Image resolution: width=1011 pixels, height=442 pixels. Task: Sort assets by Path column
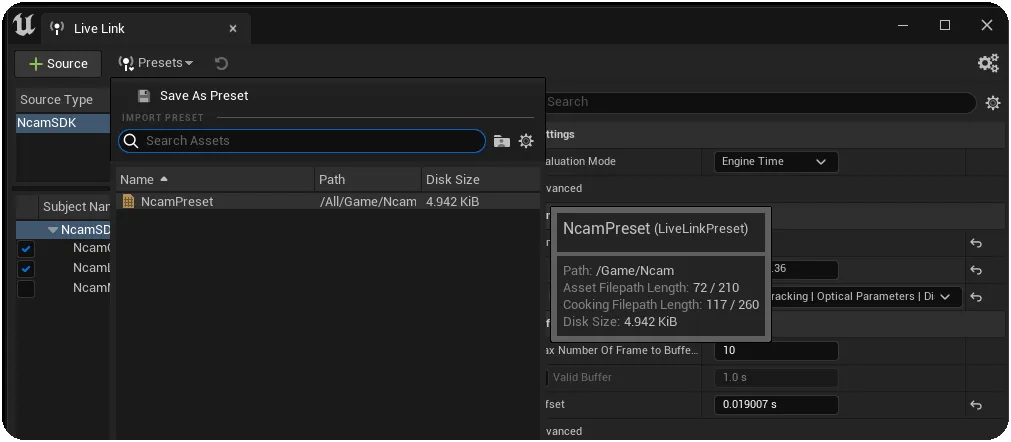coord(368,179)
